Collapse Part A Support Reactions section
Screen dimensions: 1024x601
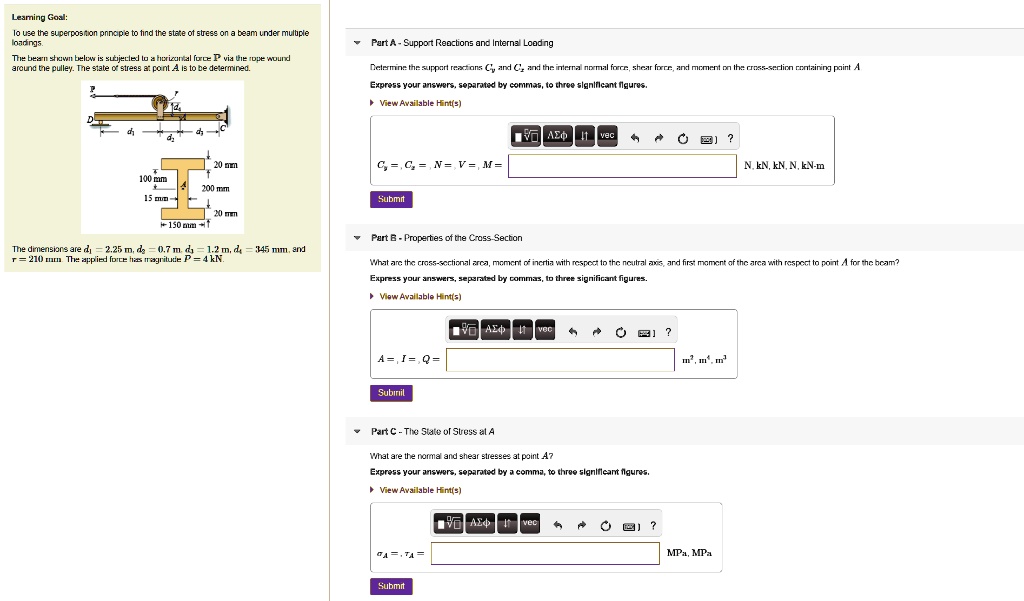coord(357,43)
